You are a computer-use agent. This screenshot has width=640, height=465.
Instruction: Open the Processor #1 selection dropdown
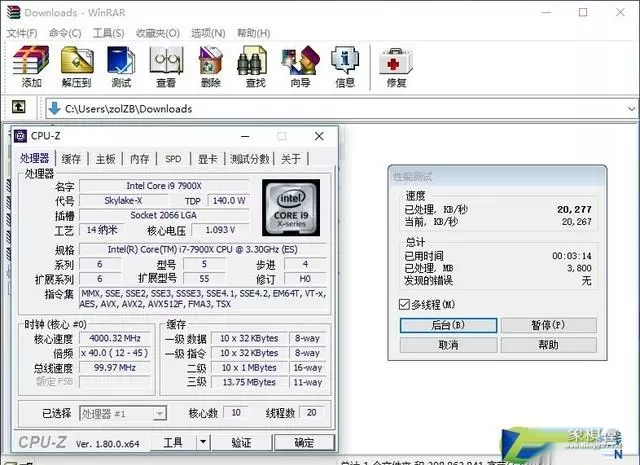123,414
